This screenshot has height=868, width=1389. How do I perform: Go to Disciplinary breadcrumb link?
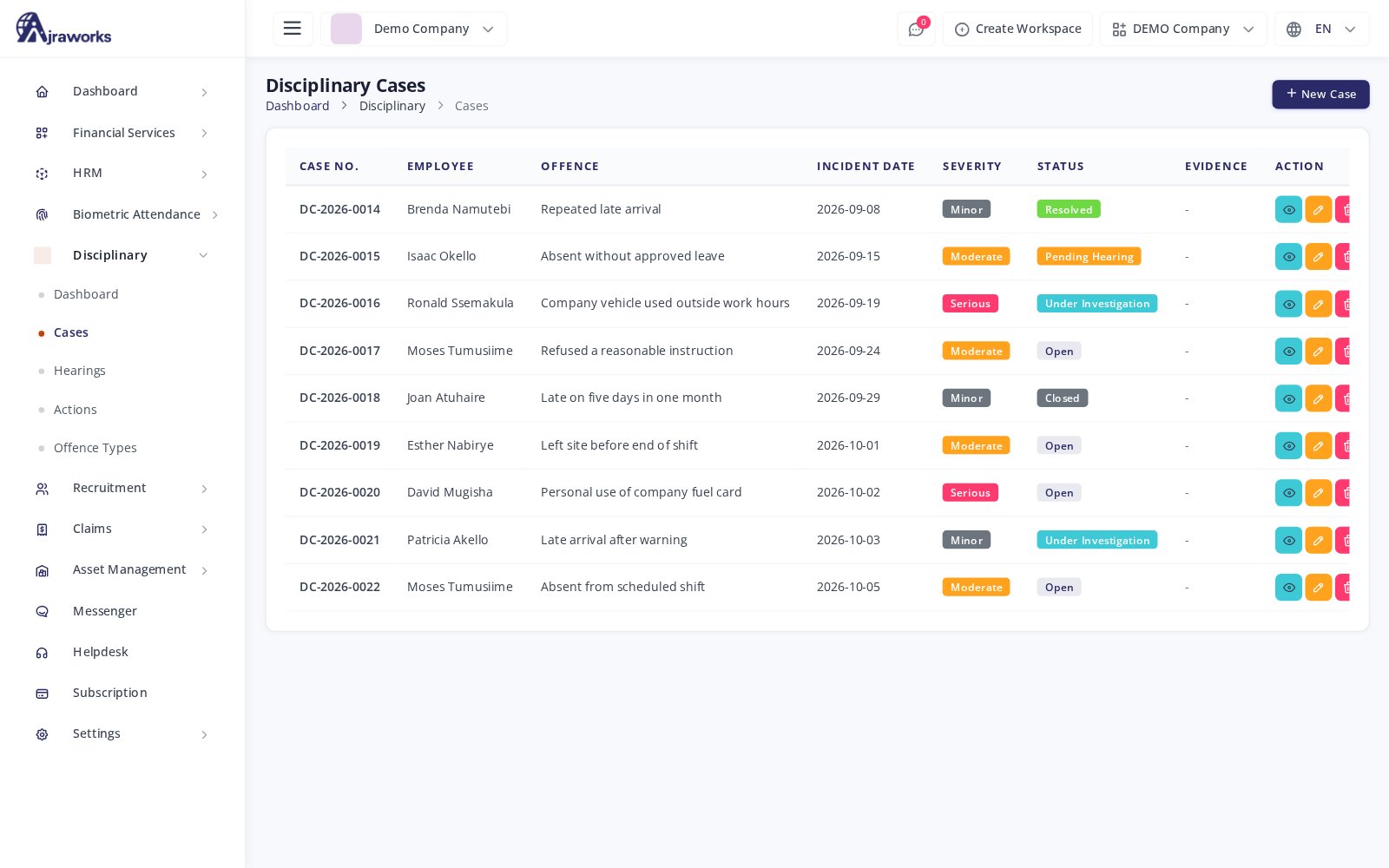[x=392, y=106]
